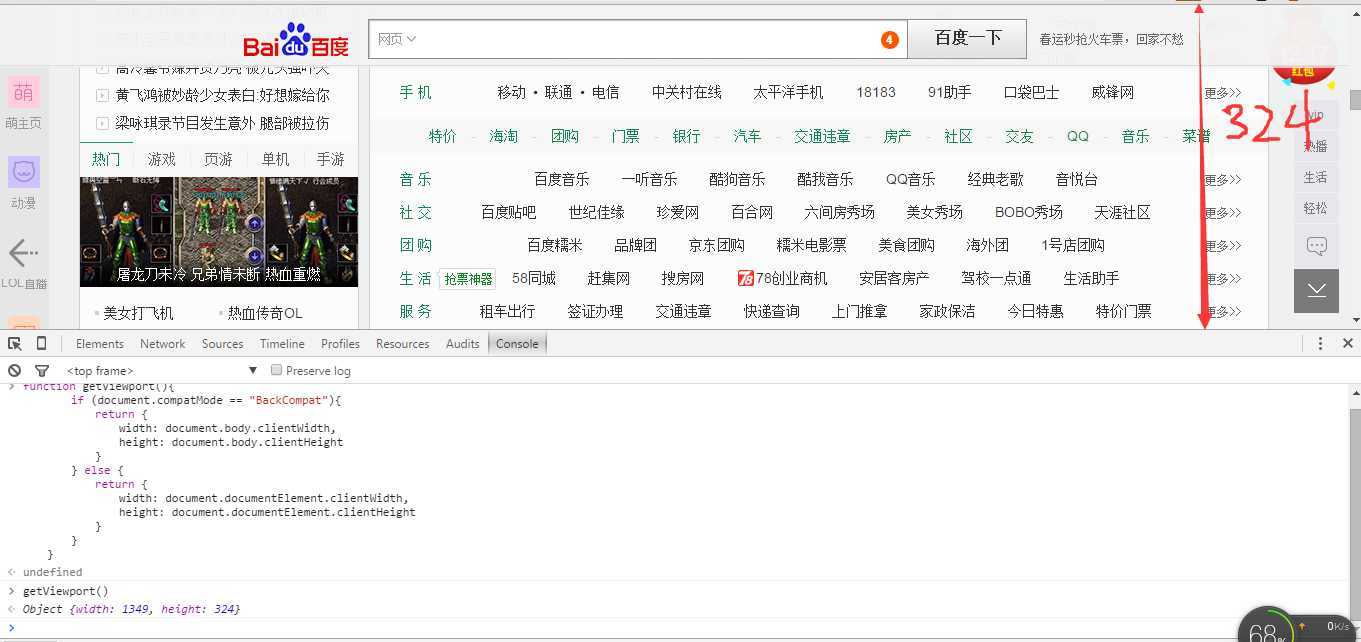Expand 更多>> in the 社交 row
This screenshot has width=1361, height=642.
coord(1223,212)
